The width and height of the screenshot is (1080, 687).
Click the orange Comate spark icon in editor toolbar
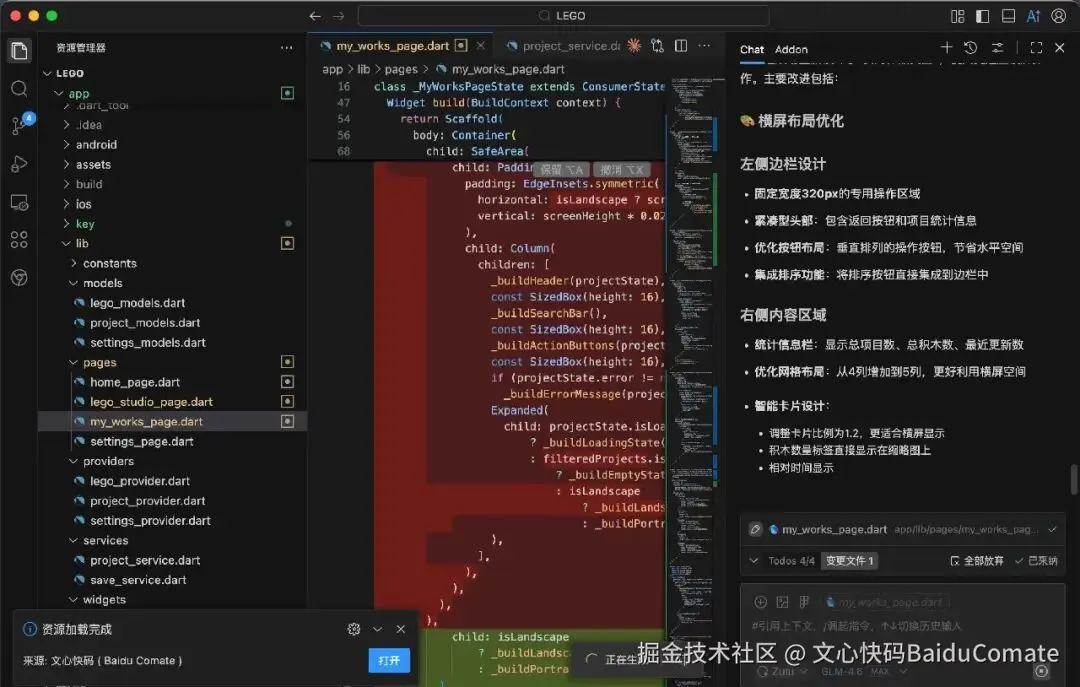[634, 45]
